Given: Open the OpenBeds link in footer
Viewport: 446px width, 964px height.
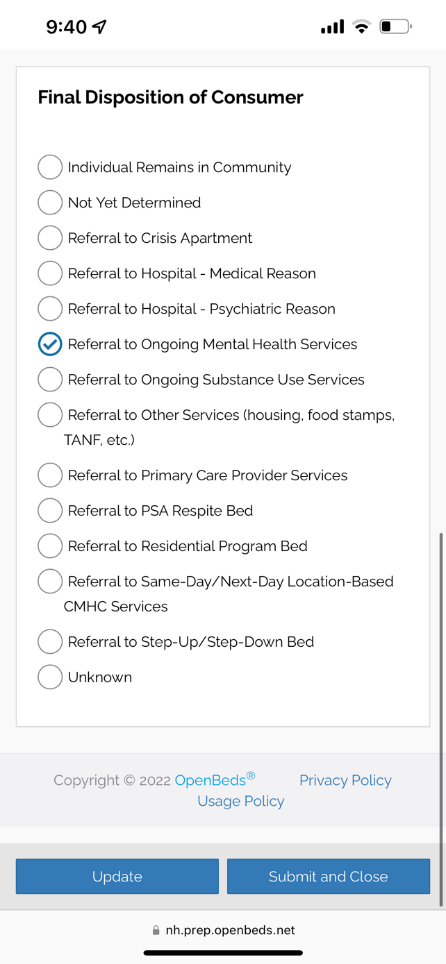Looking at the screenshot, I should tap(215, 779).
